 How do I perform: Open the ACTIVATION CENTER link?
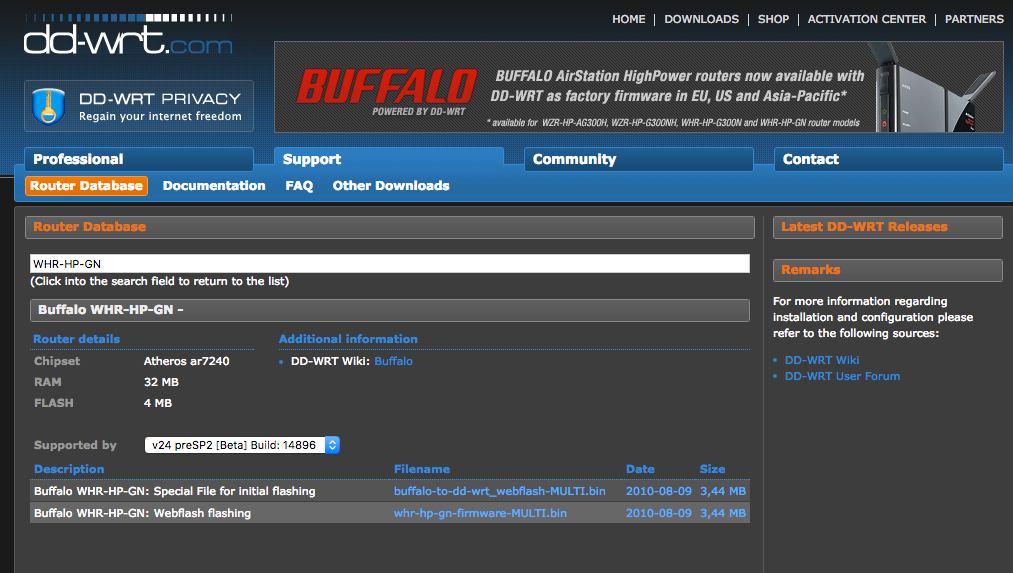[866, 19]
